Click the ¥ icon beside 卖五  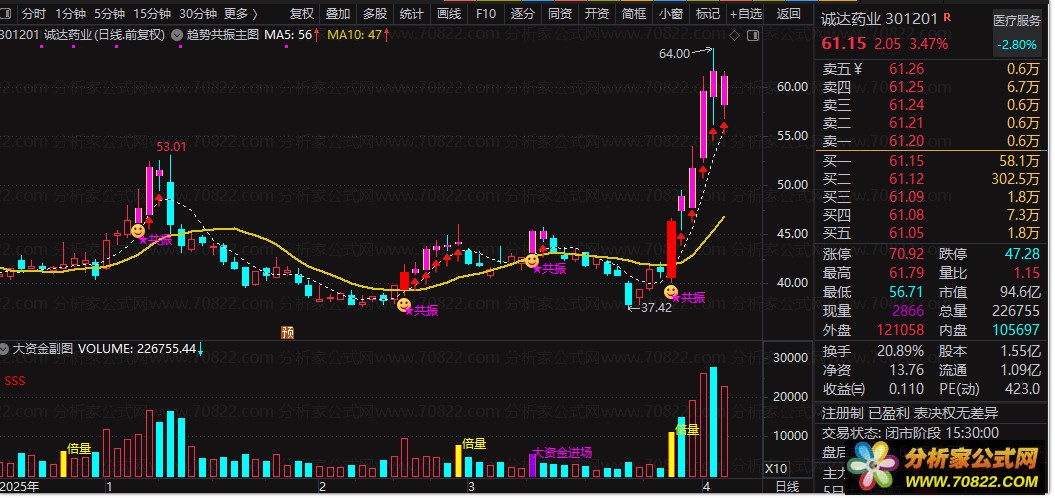point(859,69)
